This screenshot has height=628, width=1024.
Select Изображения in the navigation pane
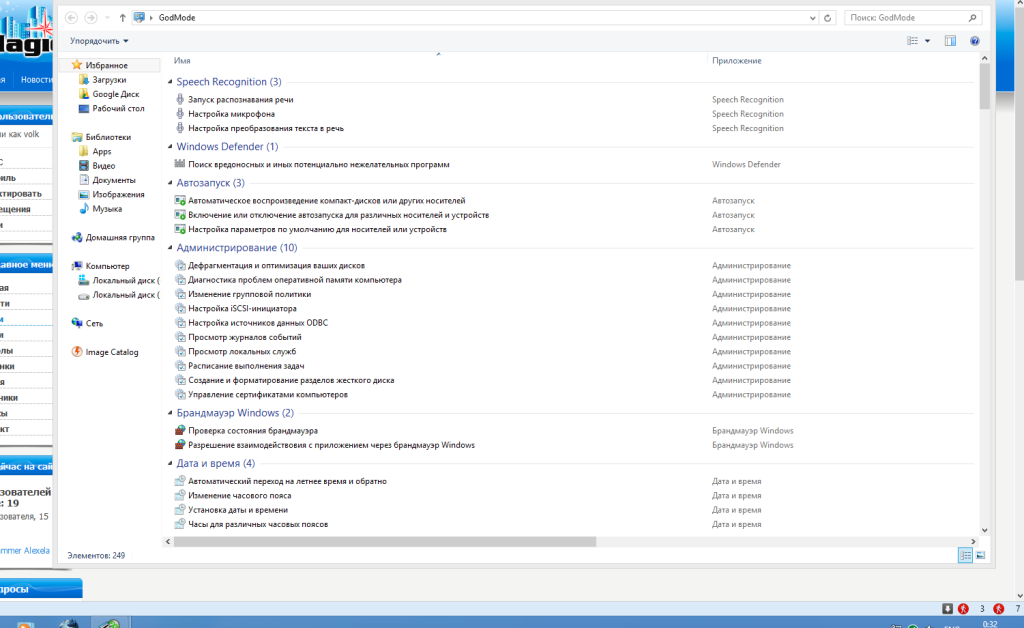[x=118, y=194]
